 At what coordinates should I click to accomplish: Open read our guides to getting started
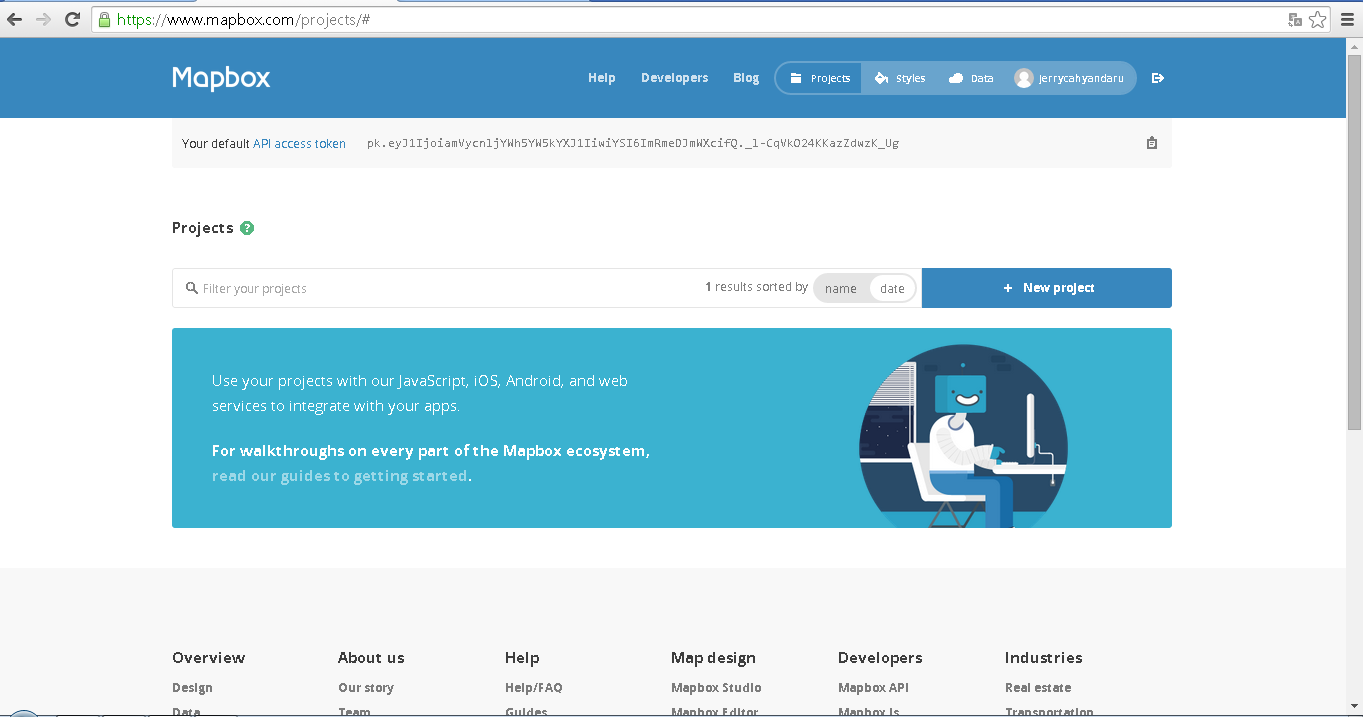pyautogui.click(x=340, y=476)
